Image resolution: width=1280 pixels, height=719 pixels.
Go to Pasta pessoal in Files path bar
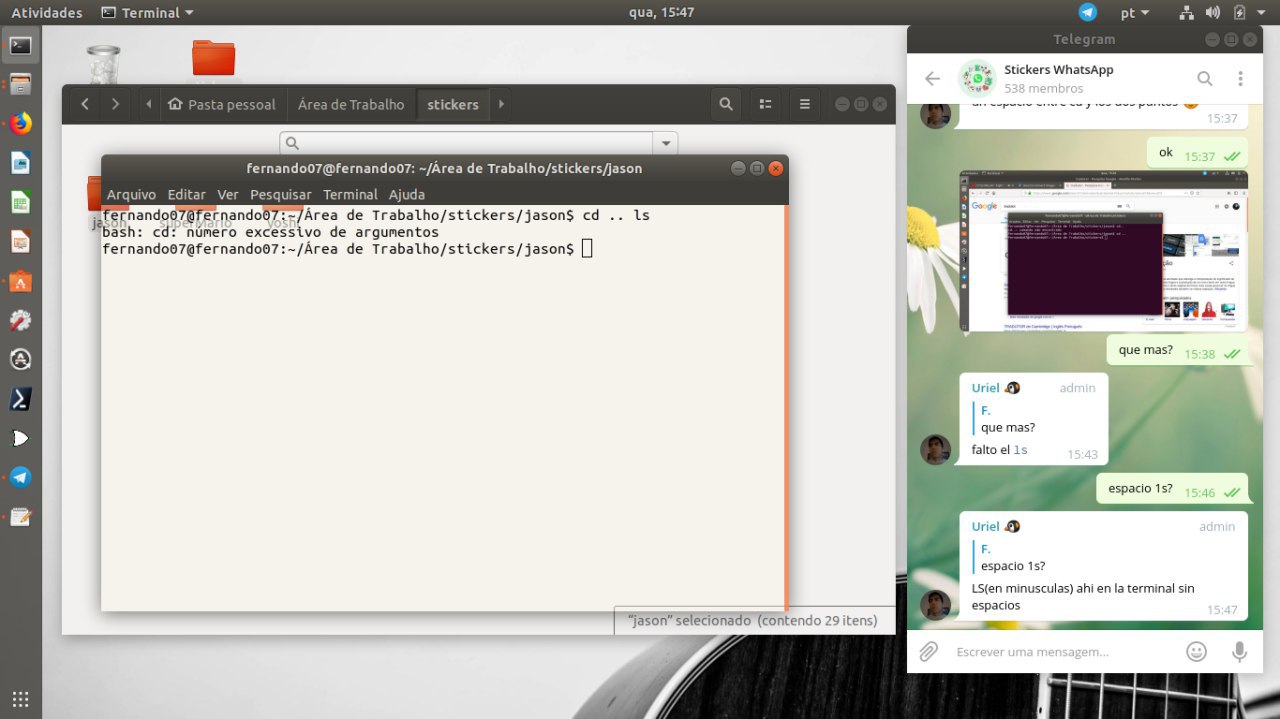(x=223, y=104)
